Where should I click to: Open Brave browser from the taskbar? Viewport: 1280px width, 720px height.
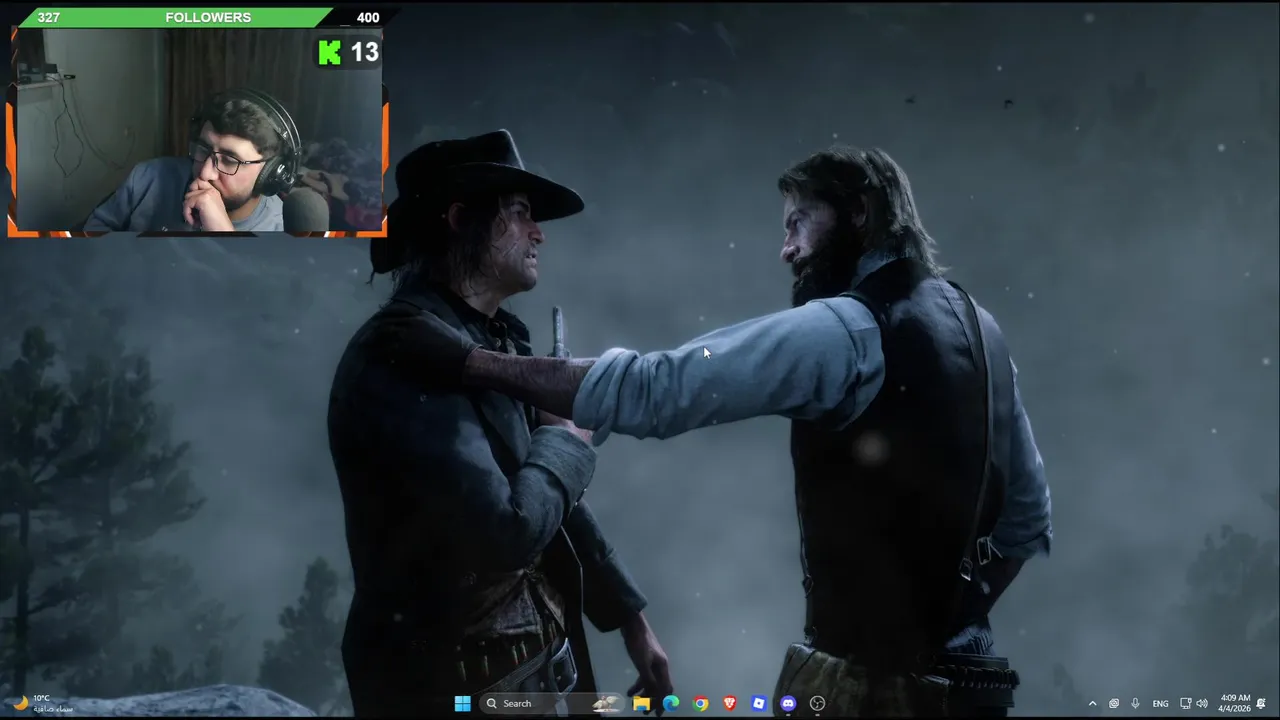729,703
